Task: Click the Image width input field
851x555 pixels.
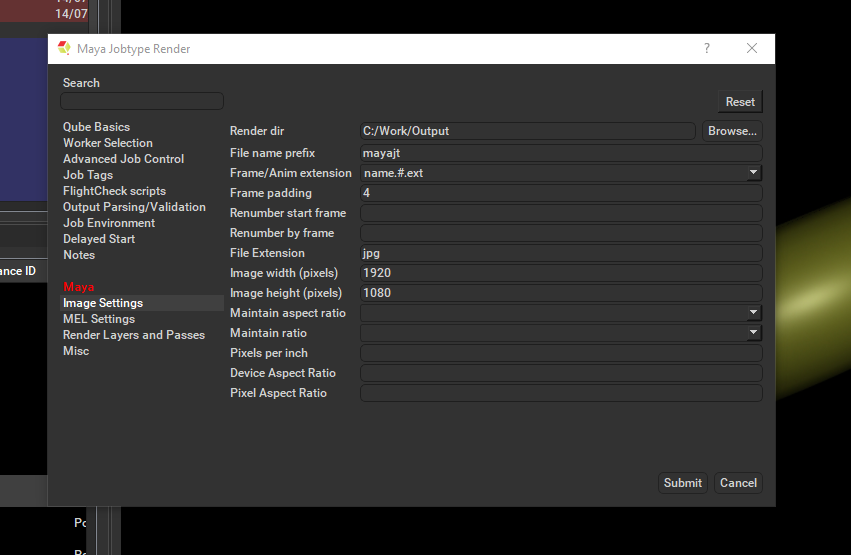Action: [x=560, y=273]
